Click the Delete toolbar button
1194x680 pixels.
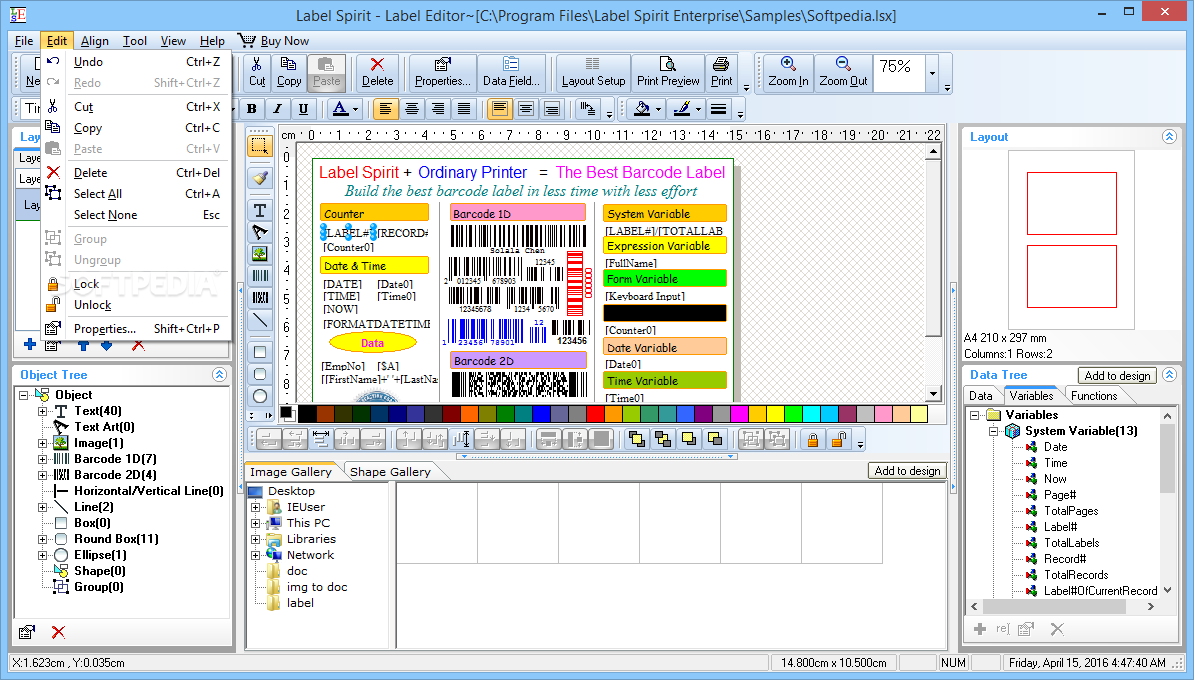pyautogui.click(x=377, y=73)
